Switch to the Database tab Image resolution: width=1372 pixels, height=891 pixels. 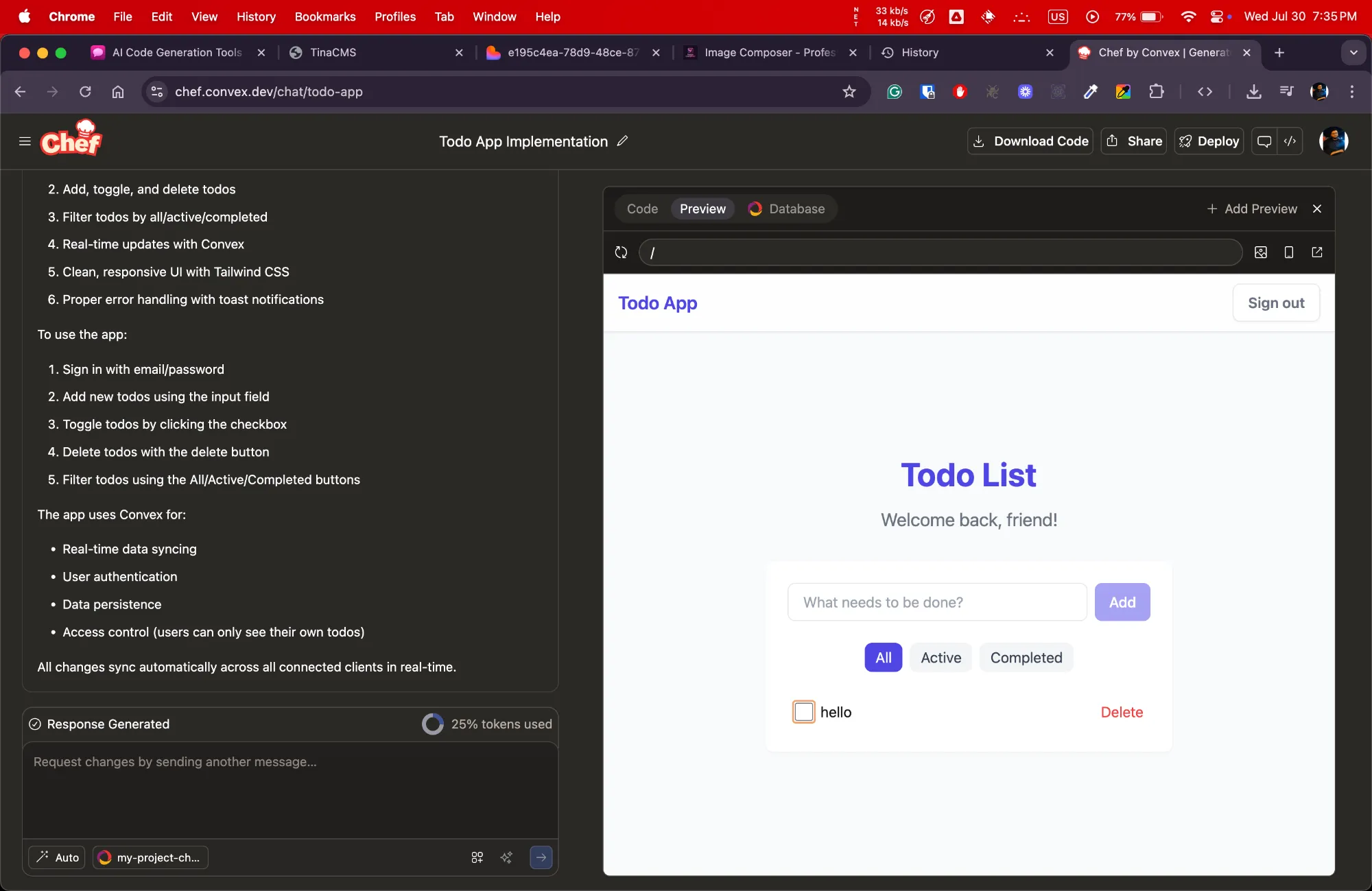(786, 209)
